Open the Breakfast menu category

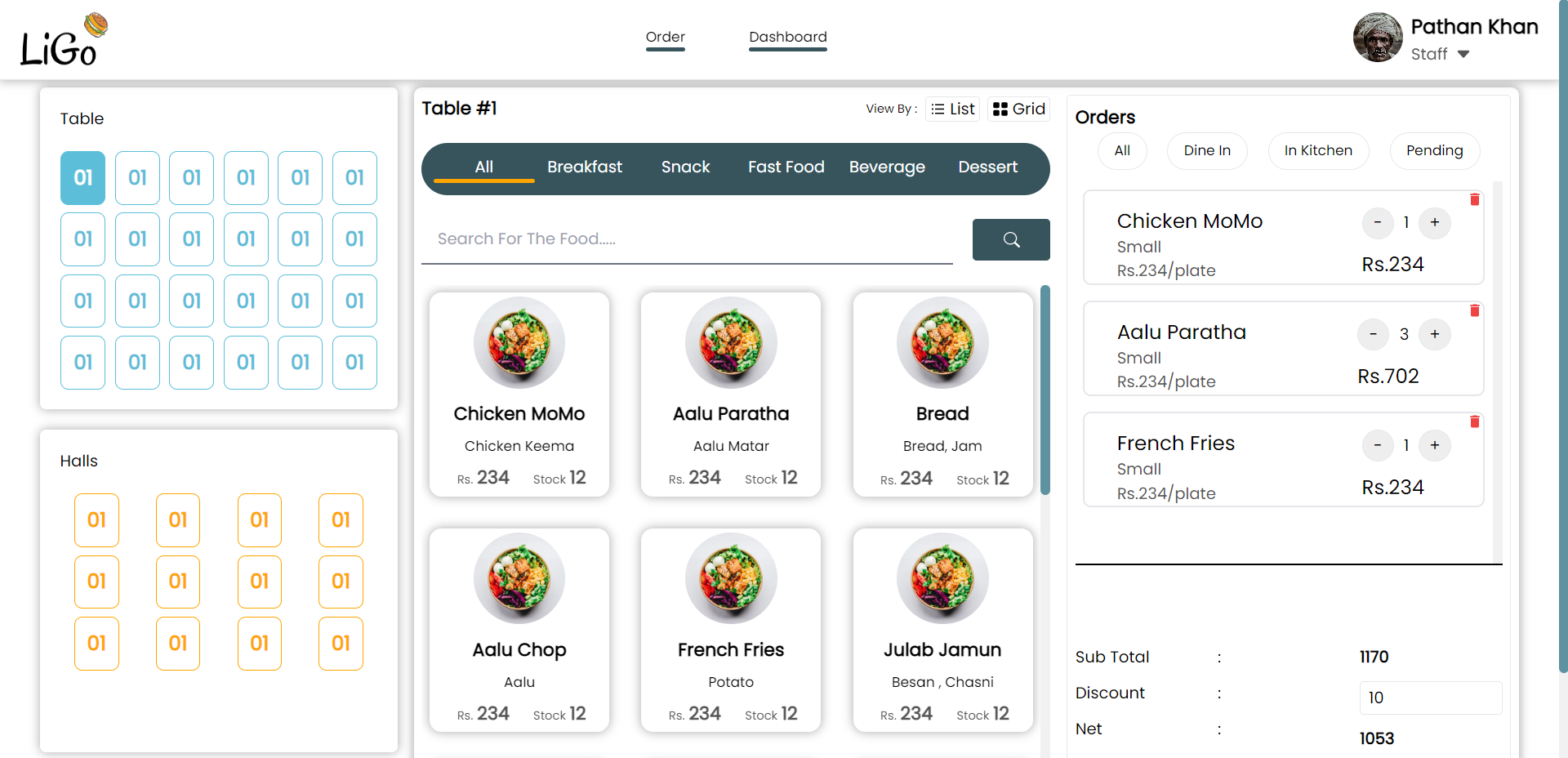pyautogui.click(x=585, y=167)
